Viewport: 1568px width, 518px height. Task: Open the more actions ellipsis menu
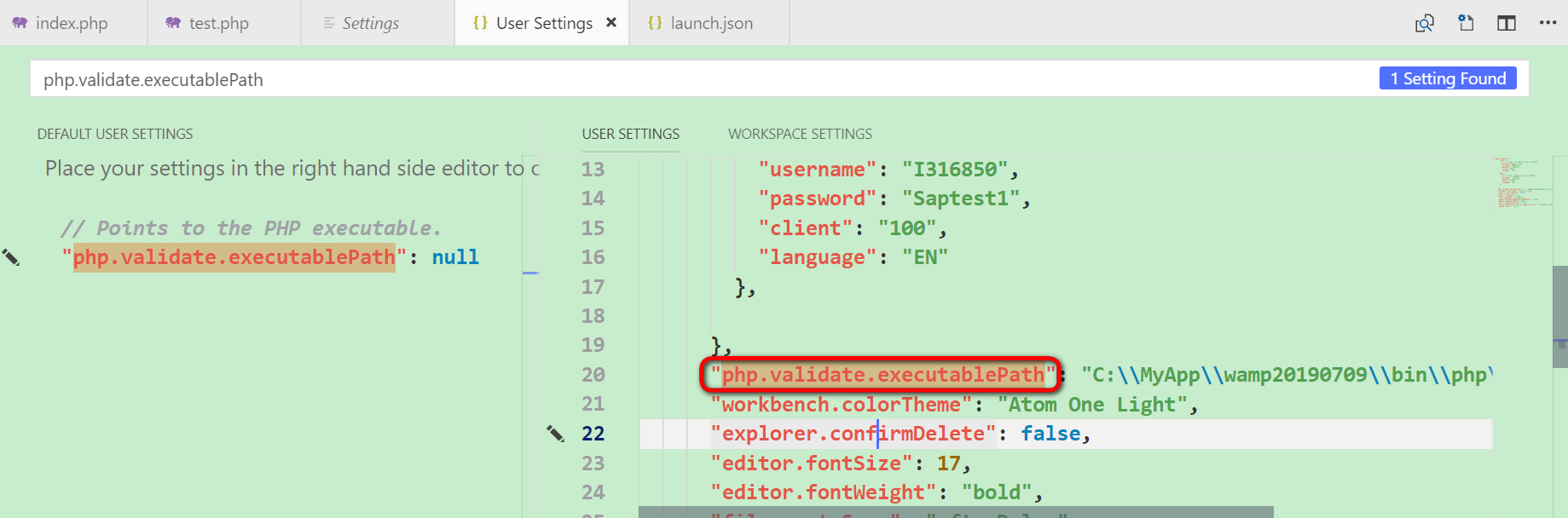(x=1548, y=23)
